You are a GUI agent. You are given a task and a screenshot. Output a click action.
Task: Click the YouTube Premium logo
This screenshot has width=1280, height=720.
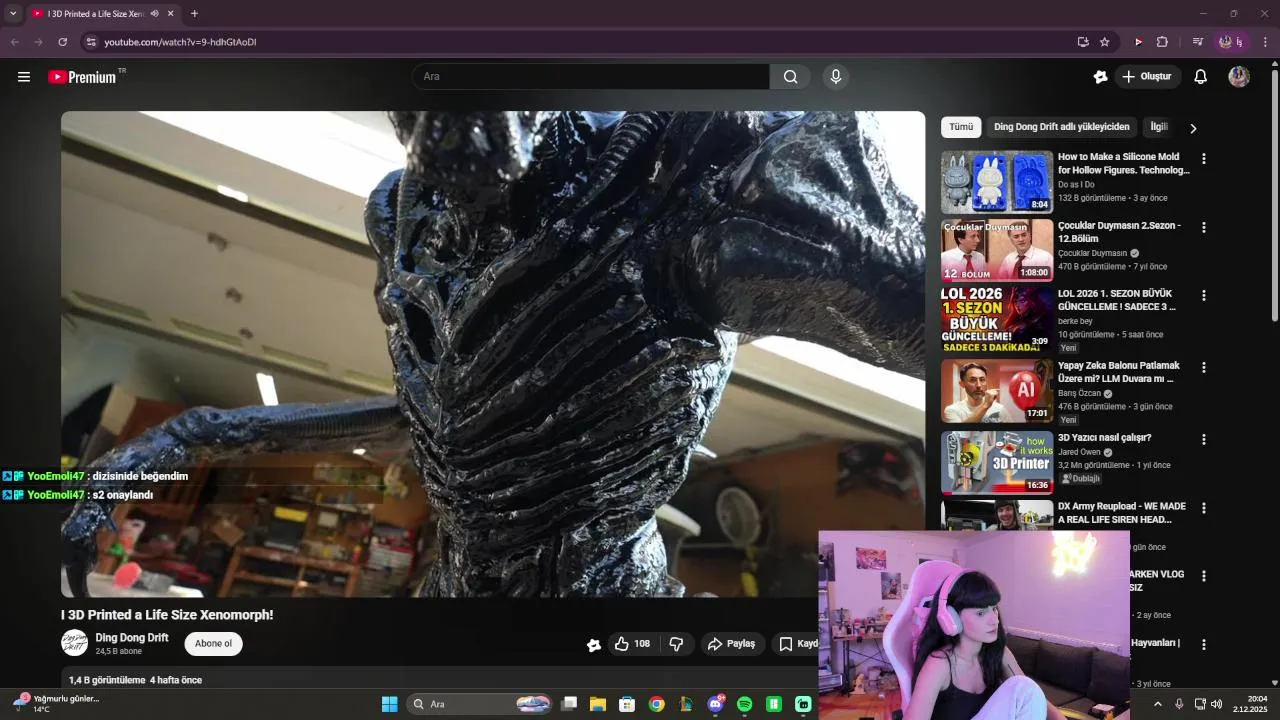[x=82, y=77]
